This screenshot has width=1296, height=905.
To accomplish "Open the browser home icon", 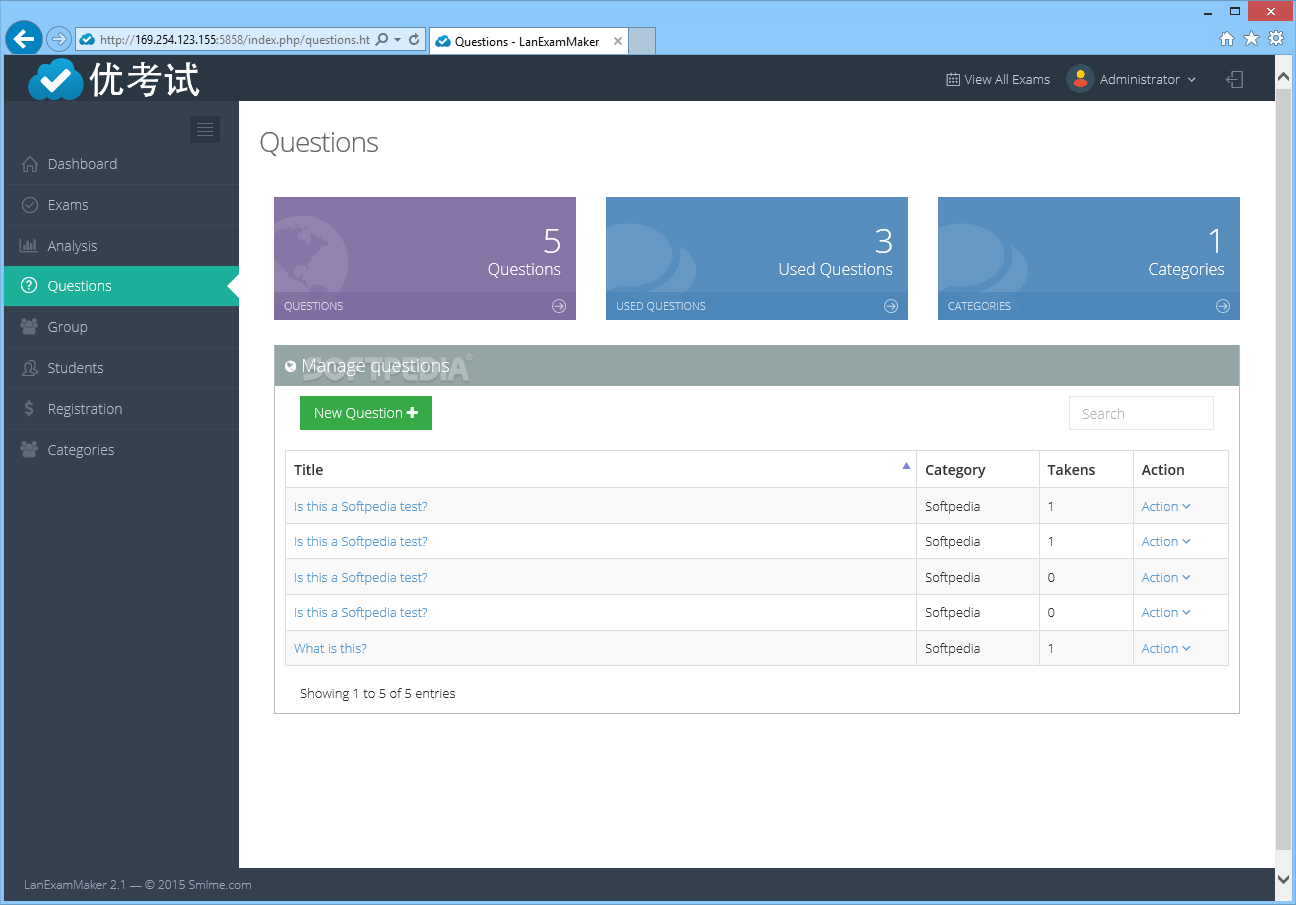I will pyautogui.click(x=1227, y=39).
